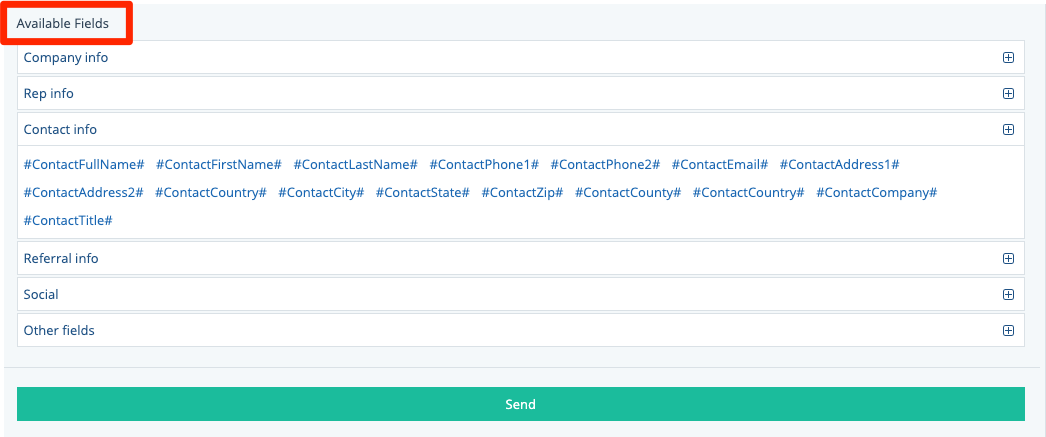Open the Company info accordion header
The height and width of the screenshot is (437, 1046).
(66, 58)
